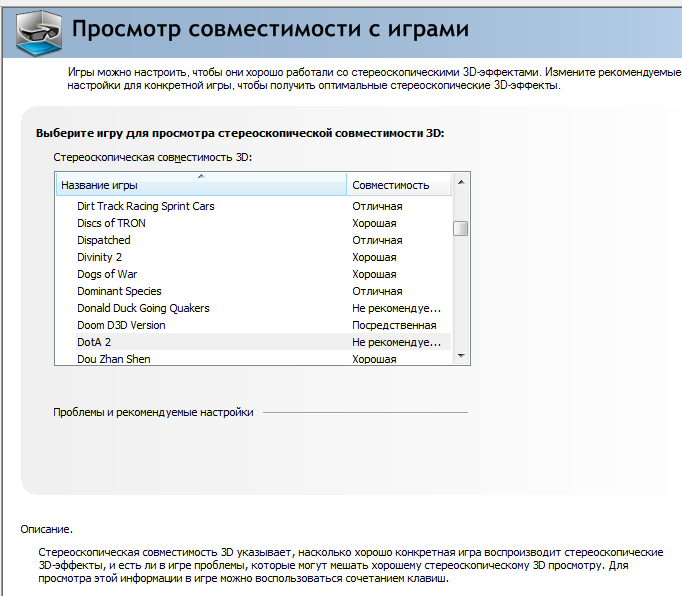Click sort arrow indicator above 'Название игры'
This screenshot has height=596, width=682.
tap(201, 176)
